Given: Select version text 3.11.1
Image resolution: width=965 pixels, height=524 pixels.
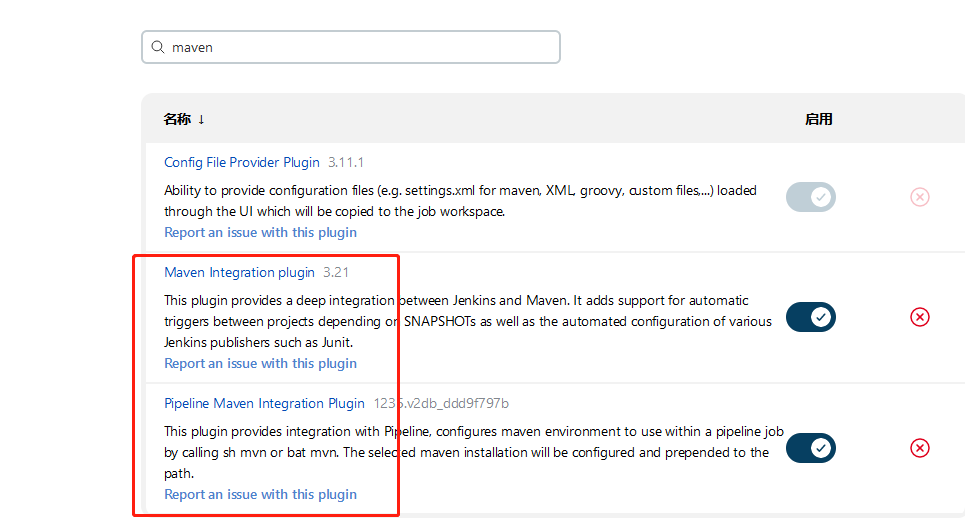Looking at the screenshot, I should [x=346, y=163].
